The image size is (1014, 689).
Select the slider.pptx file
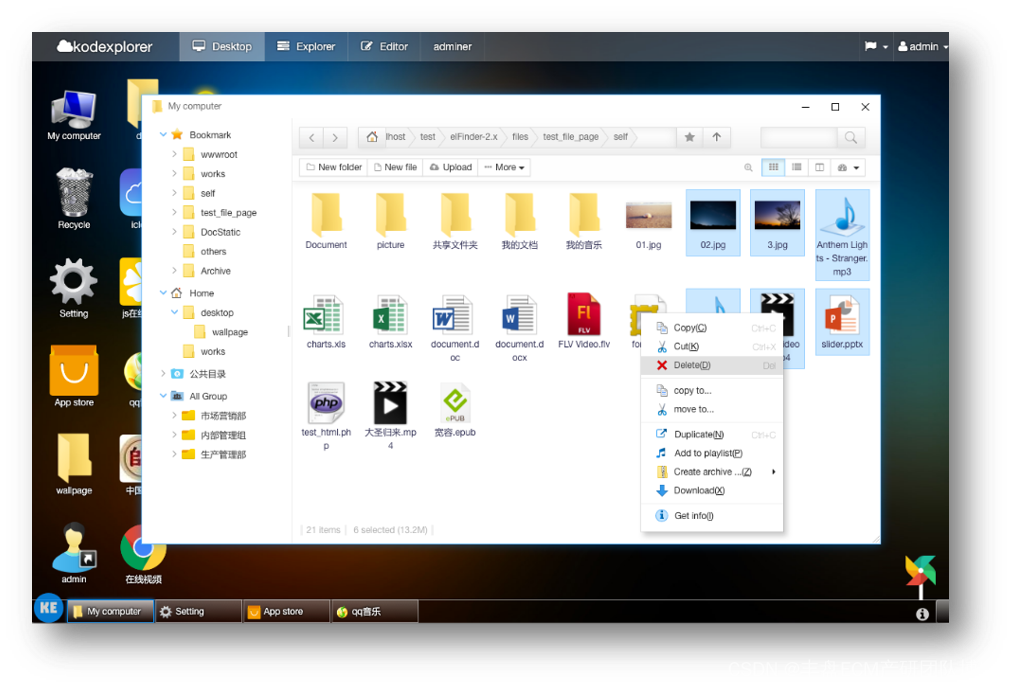pos(842,322)
